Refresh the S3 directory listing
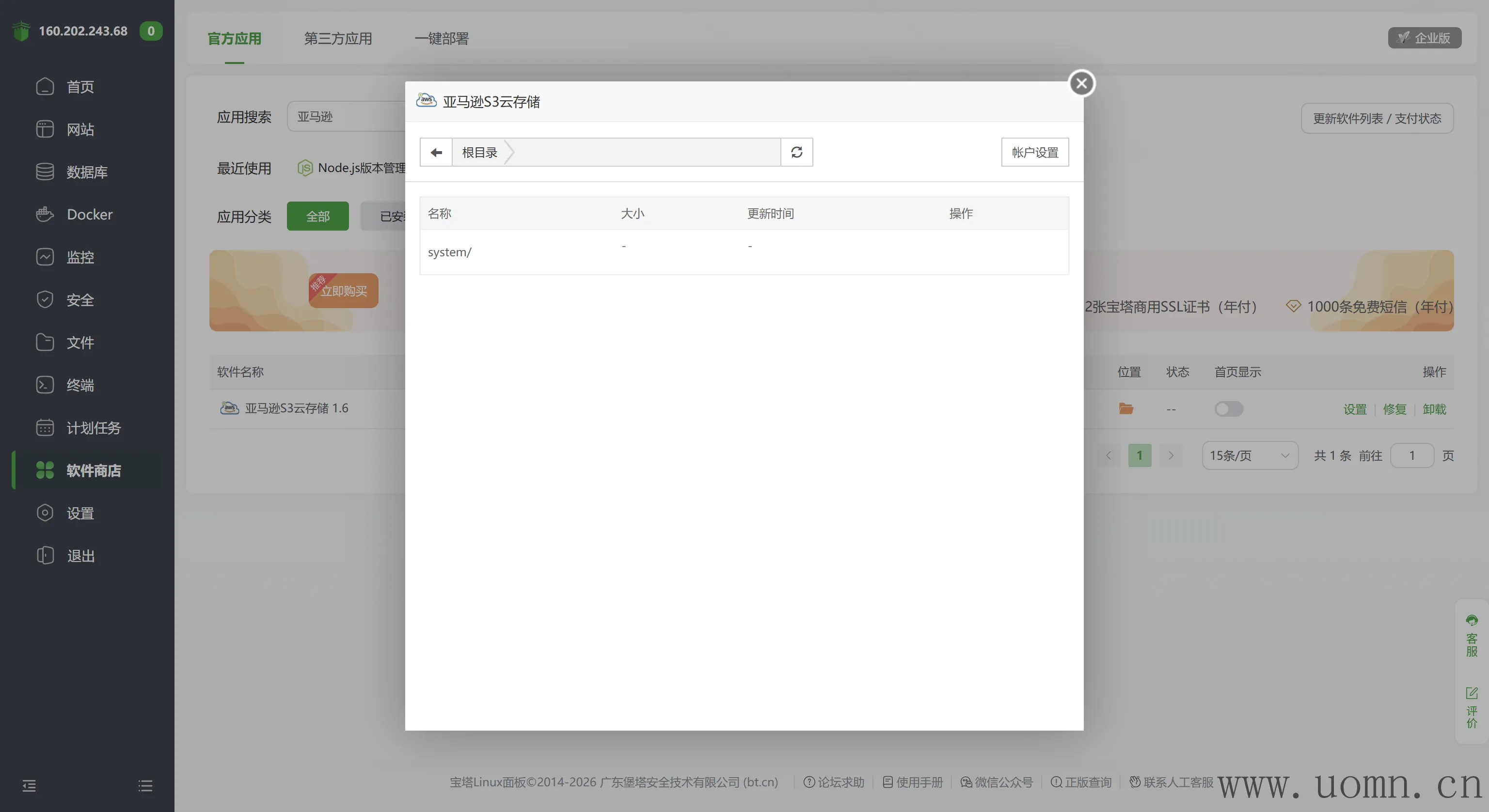Image resolution: width=1489 pixels, height=812 pixels. tap(796, 152)
